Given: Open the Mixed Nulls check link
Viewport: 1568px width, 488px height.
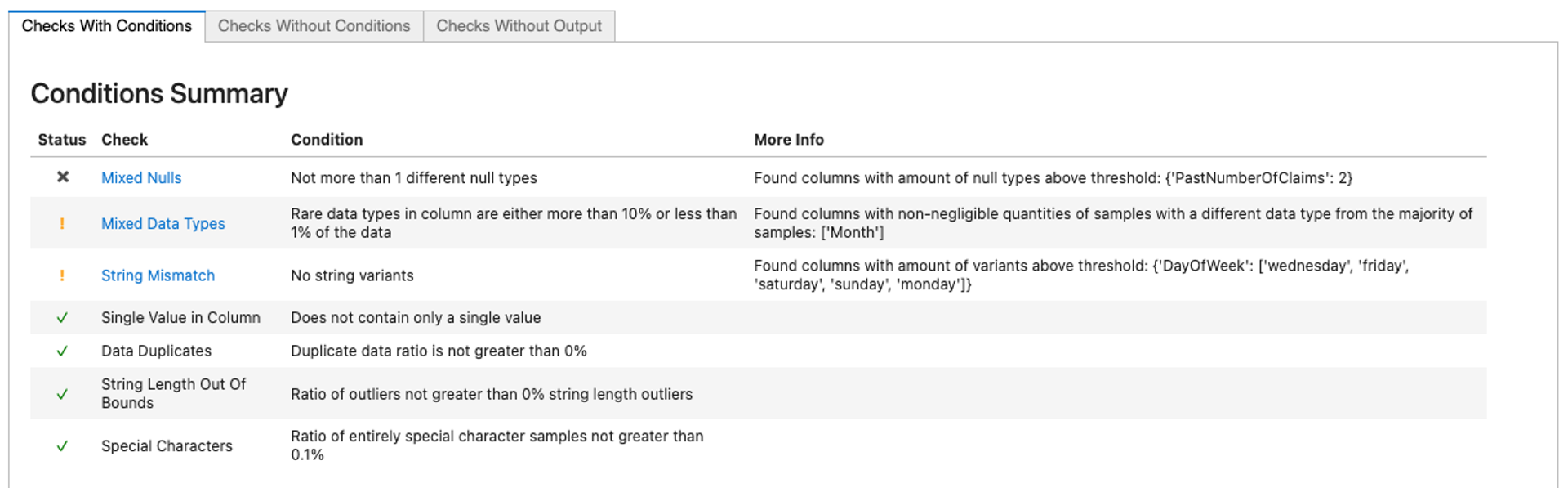Looking at the screenshot, I should point(141,178).
